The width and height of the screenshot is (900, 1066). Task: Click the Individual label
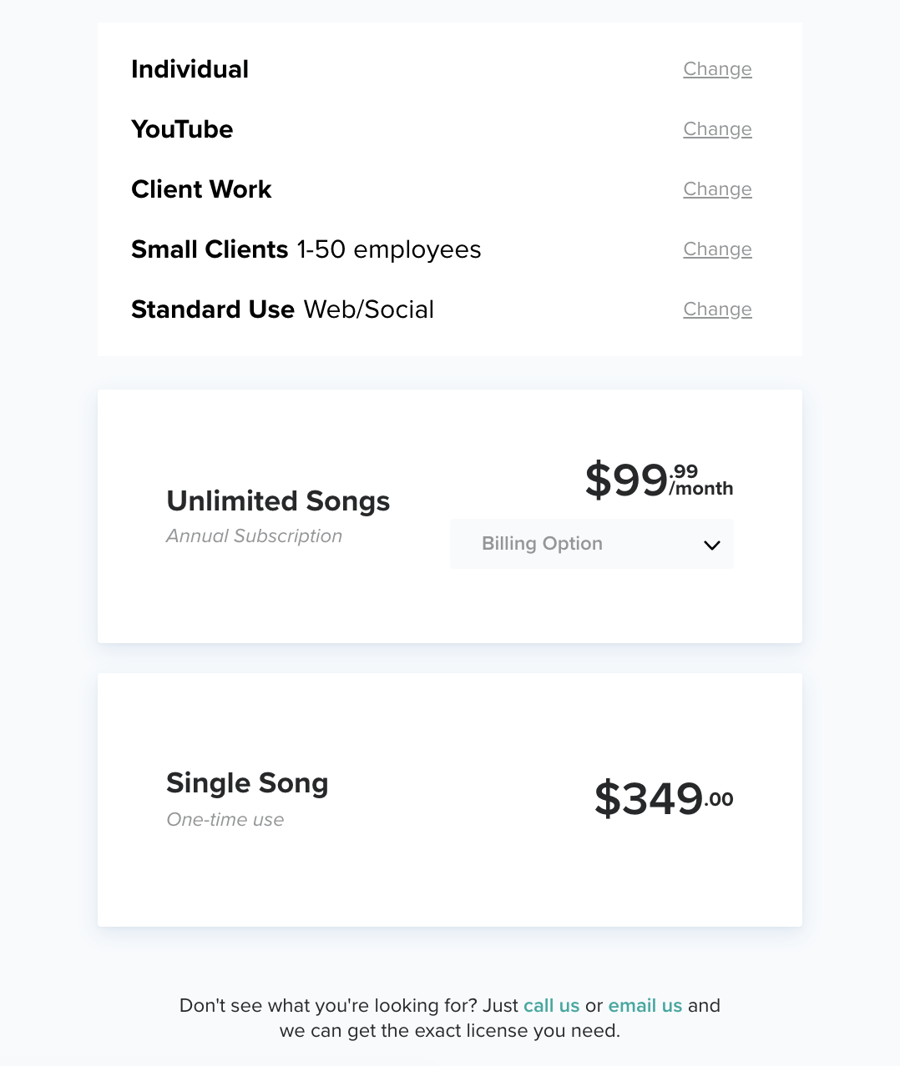click(190, 69)
